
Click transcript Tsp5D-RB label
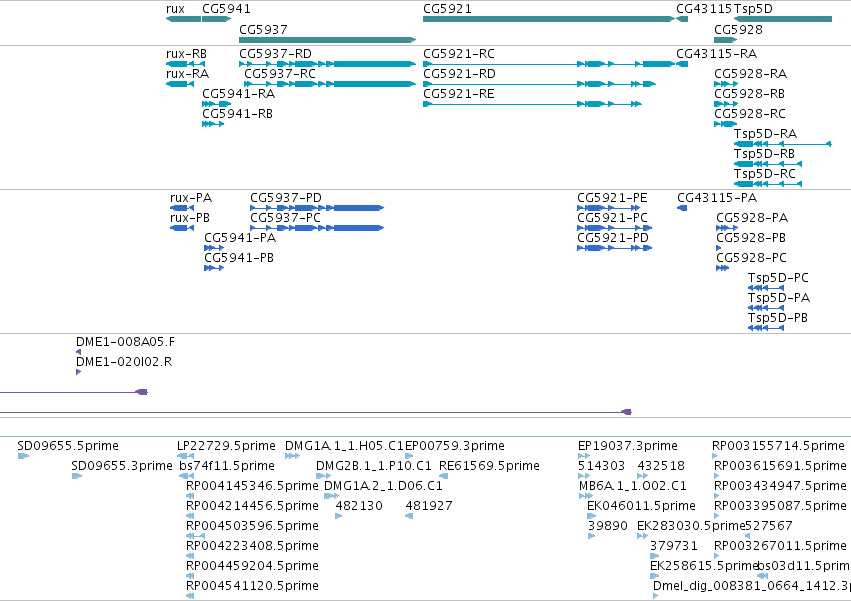pyautogui.click(x=764, y=154)
